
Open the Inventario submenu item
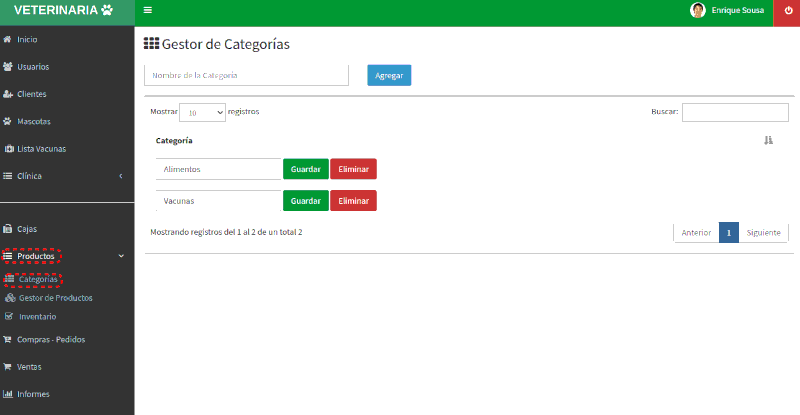37,317
